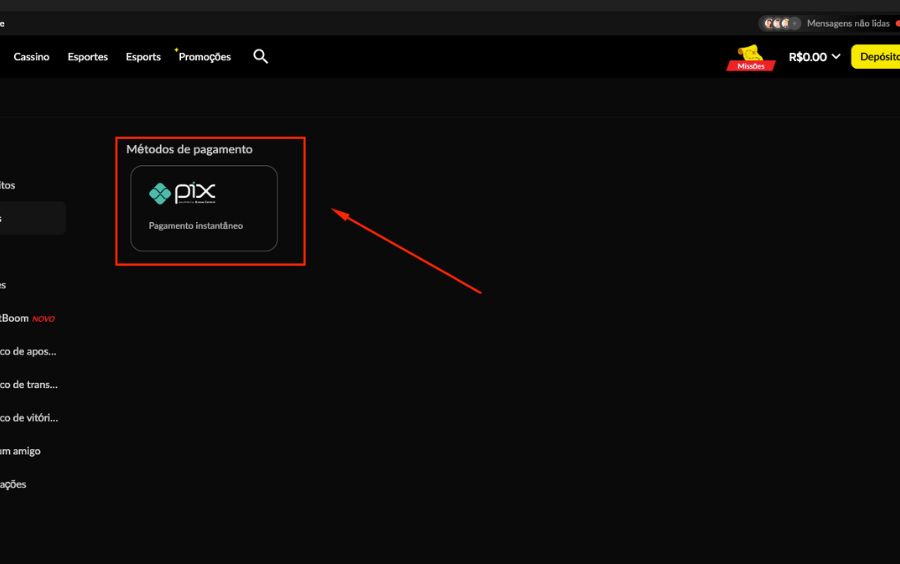900x564 pixels.
Task: Click the Pix logo
Action: pyautogui.click(x=182, y=193)
